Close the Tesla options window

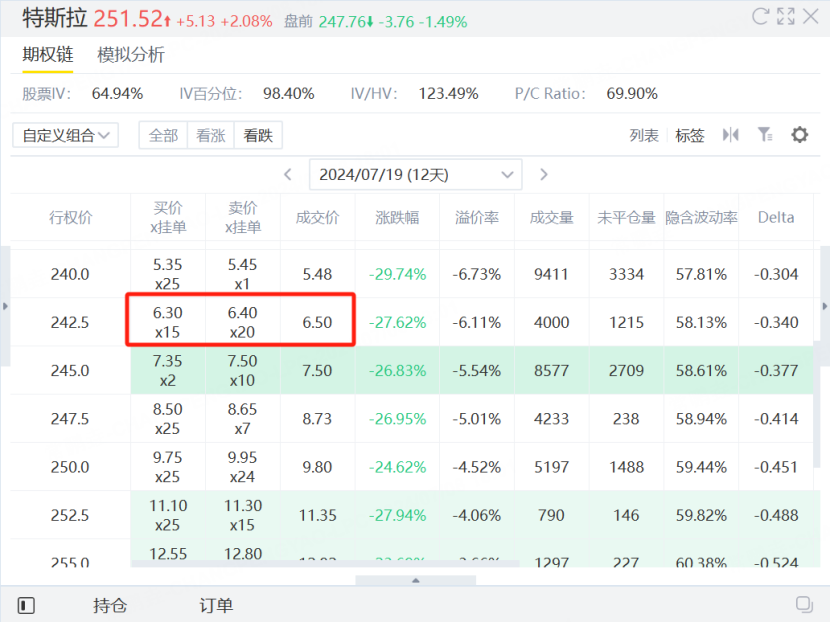point(810,16)
